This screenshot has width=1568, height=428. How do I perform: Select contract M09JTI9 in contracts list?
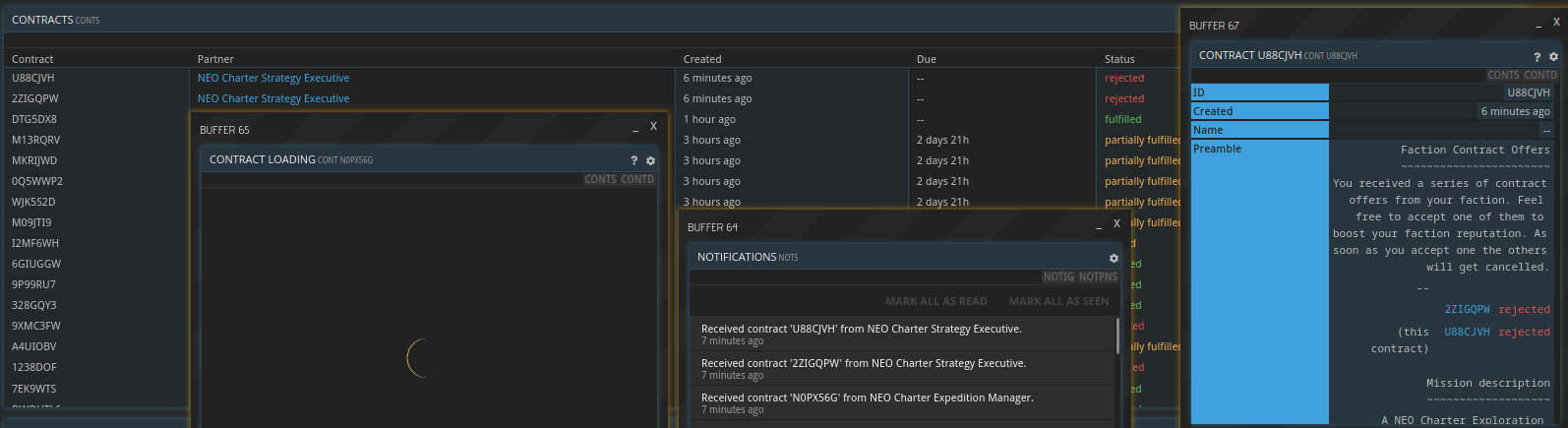31,222
